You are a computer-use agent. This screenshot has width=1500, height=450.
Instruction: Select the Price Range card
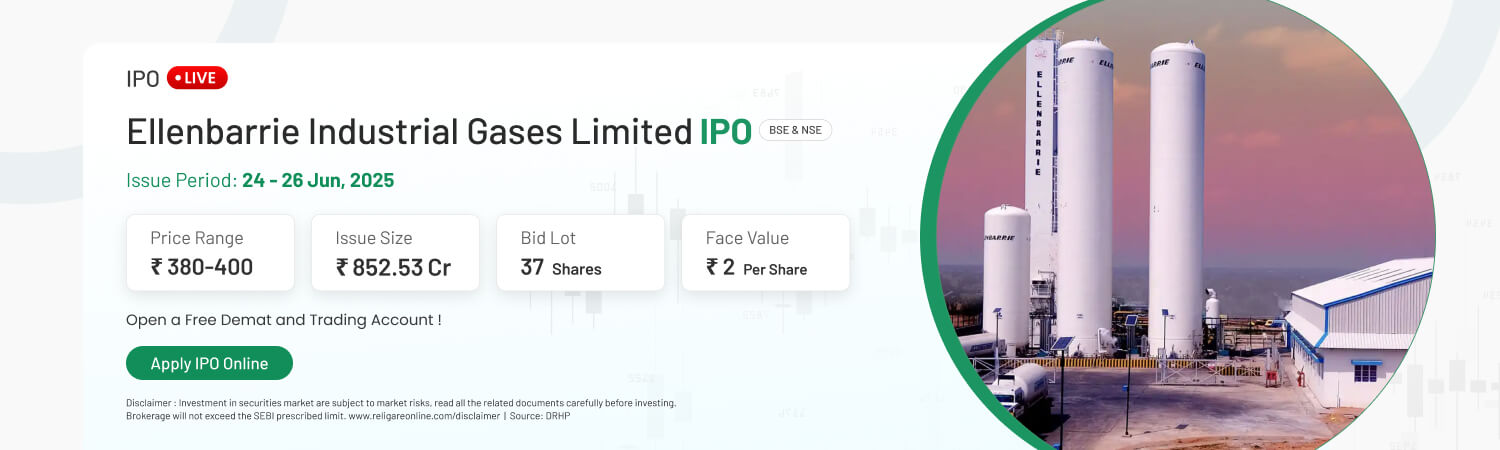coord(210,252)
